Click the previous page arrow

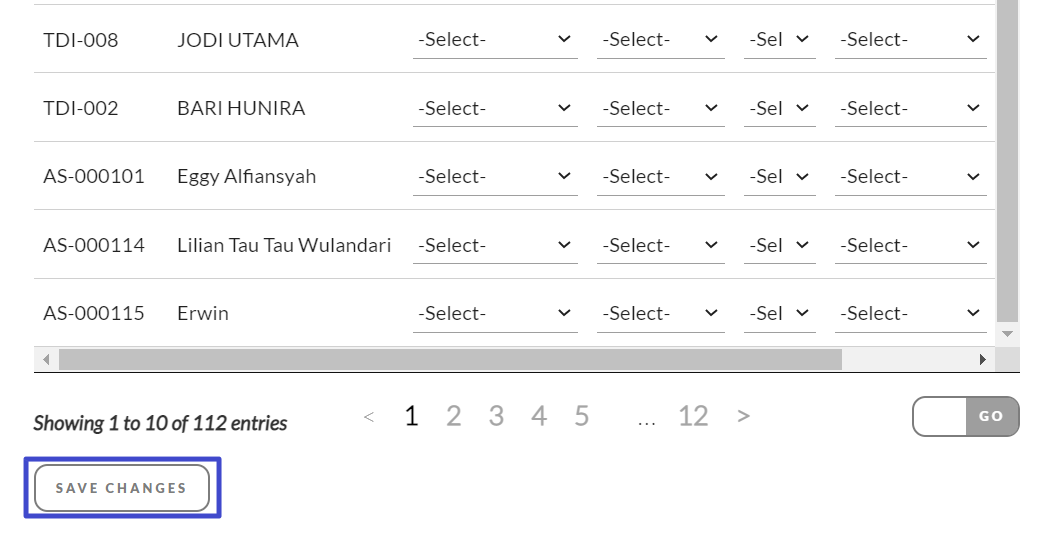(x=369, y=416)
